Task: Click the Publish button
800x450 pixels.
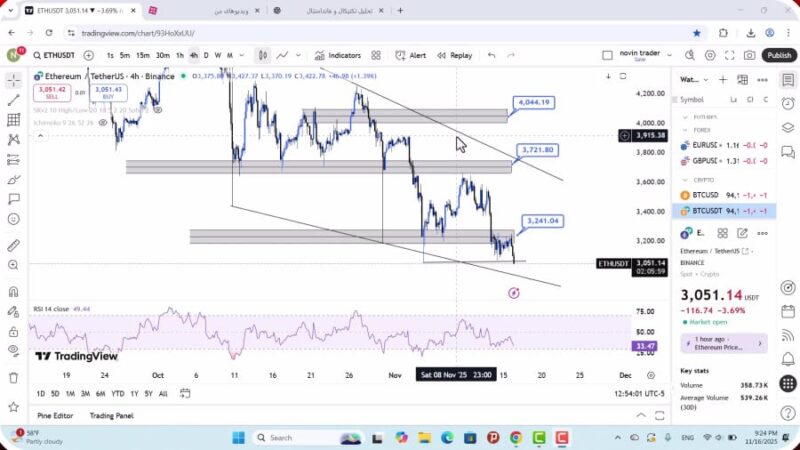Action: click(x=779, y=55)
